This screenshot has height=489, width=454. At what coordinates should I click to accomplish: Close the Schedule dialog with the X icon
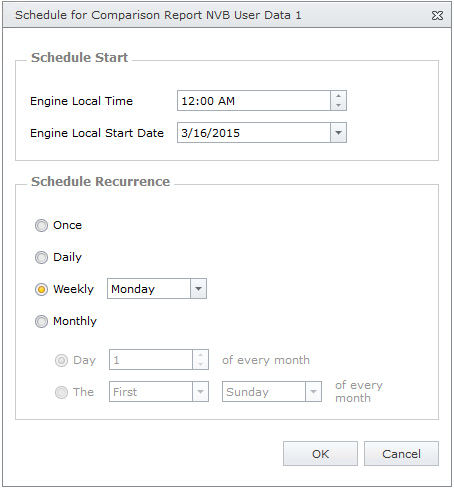coord(437,15)
